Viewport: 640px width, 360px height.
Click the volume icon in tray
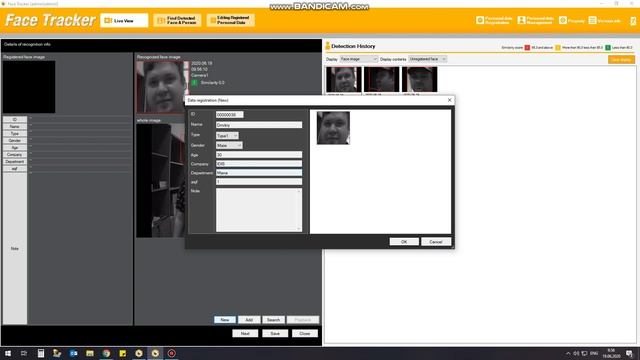coord(576,353)
